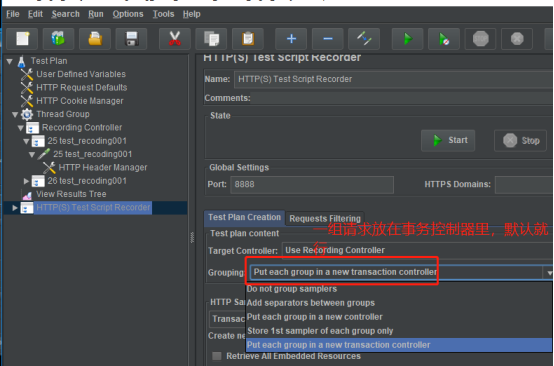Screen dimensions: 554x366
Task: Click the Toggle enable/disable icon
Action: (364, 39)
